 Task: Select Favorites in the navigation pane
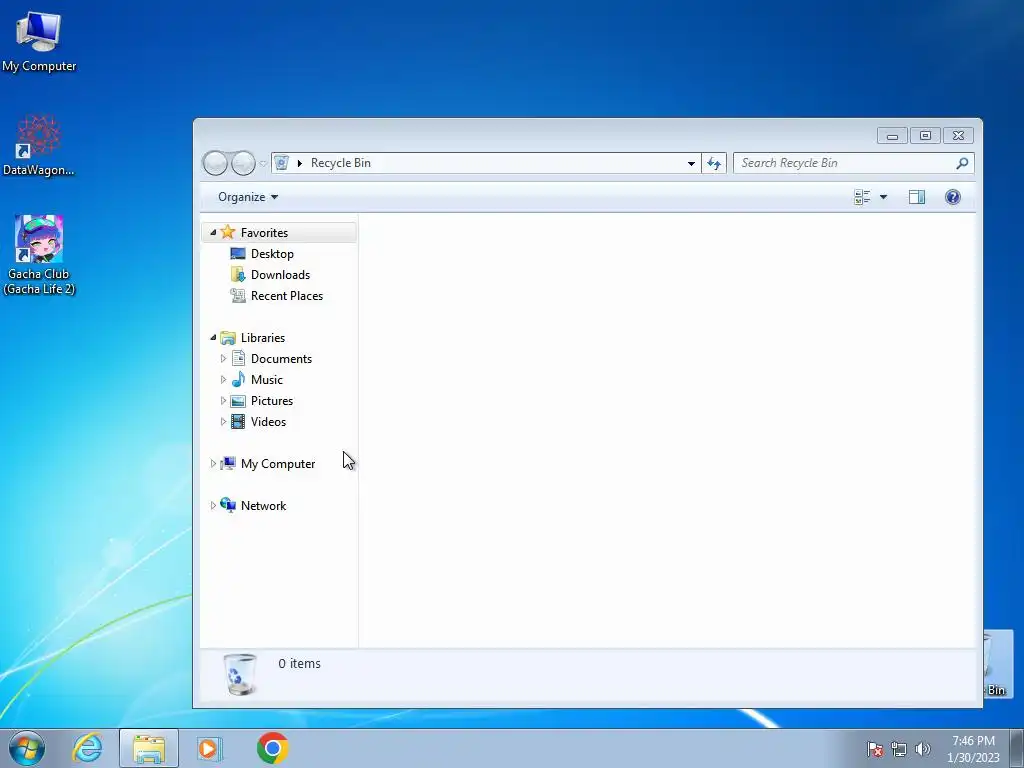click(264, 232)
